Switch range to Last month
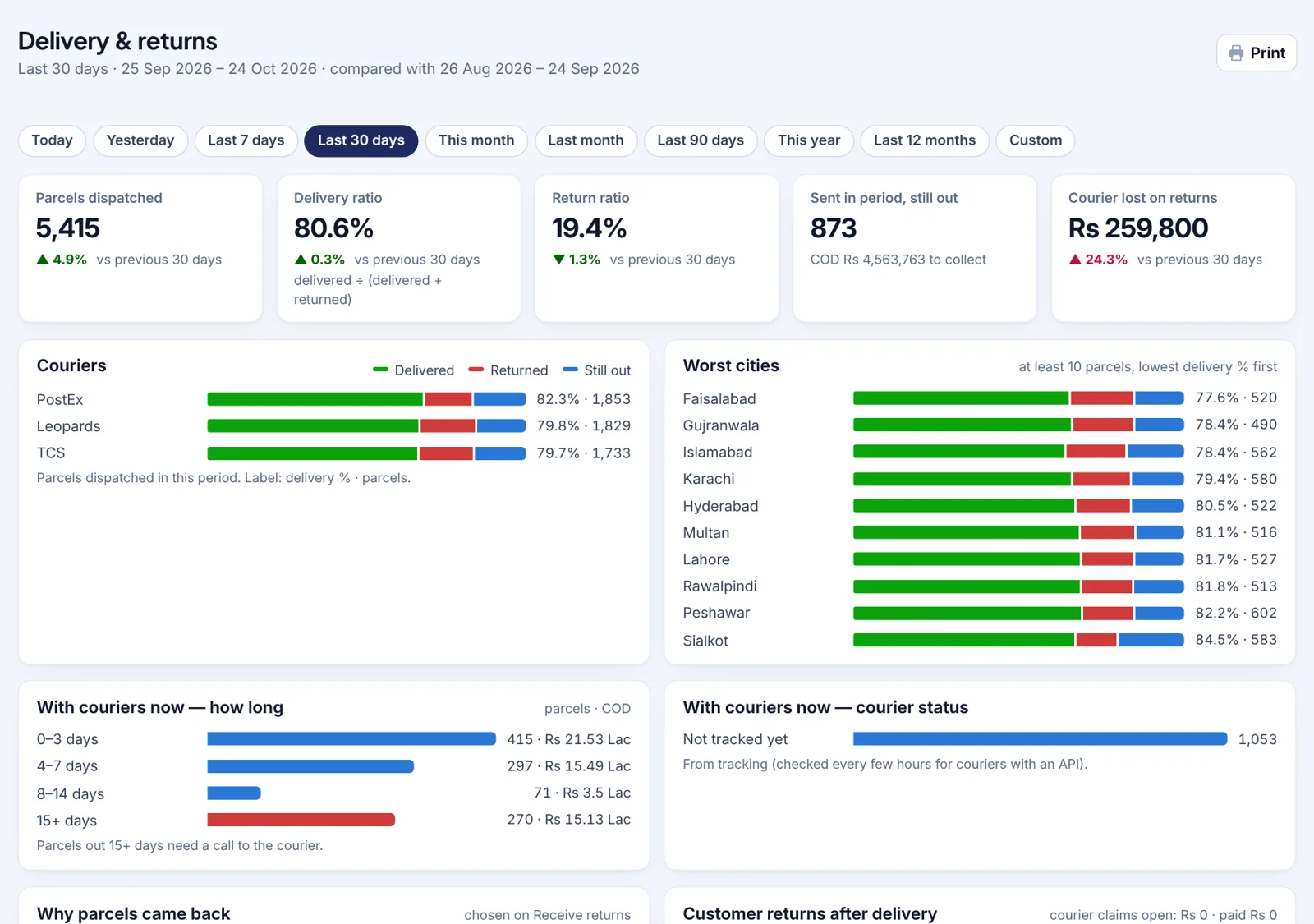This screenshot has height=924, width=1314. click(586, 140)
